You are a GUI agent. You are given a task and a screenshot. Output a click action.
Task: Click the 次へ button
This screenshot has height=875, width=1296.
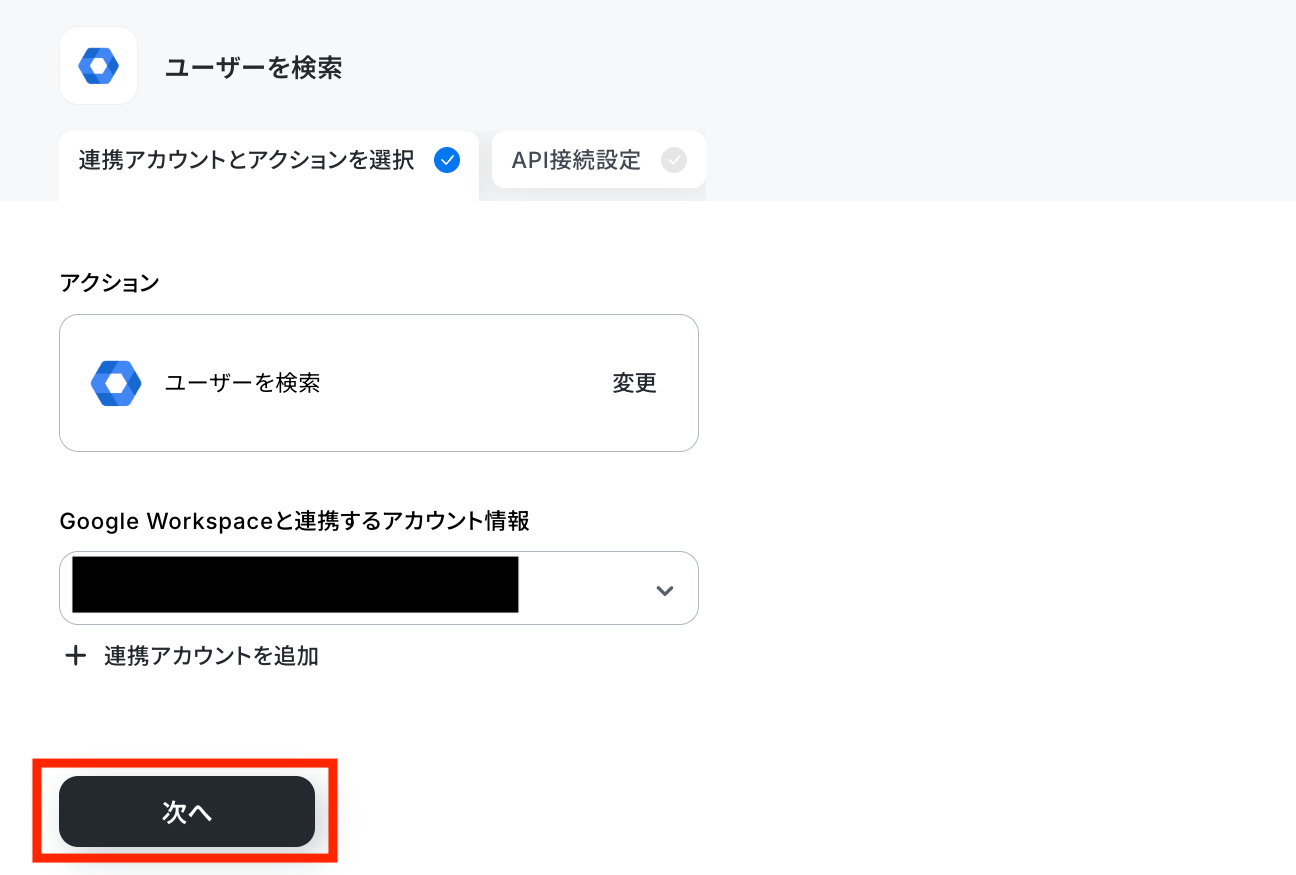pos(187,811)
